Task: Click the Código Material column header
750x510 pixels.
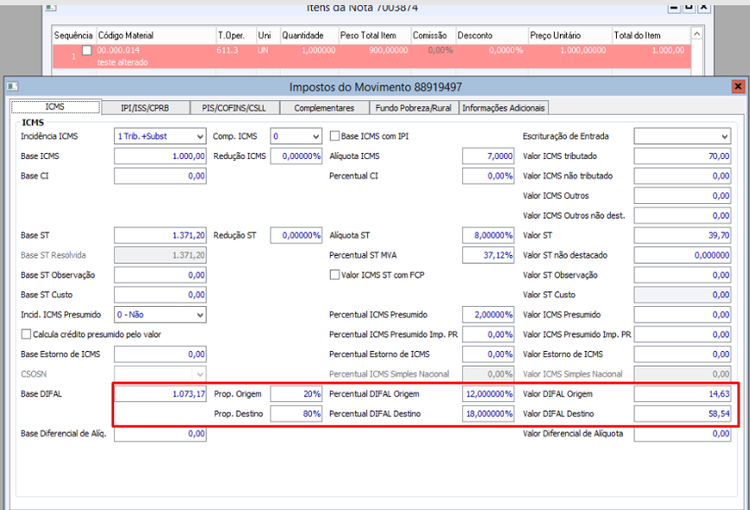Action: (156, 35)
